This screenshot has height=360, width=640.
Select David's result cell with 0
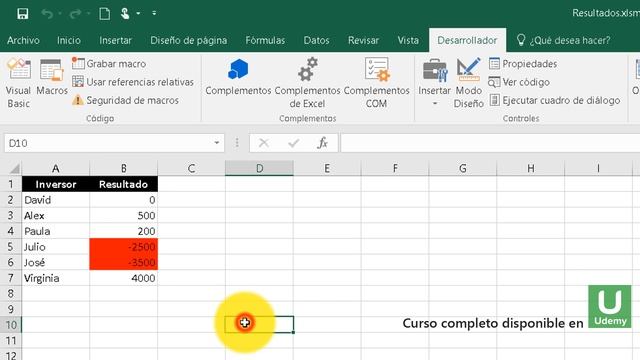coord(124,200)
